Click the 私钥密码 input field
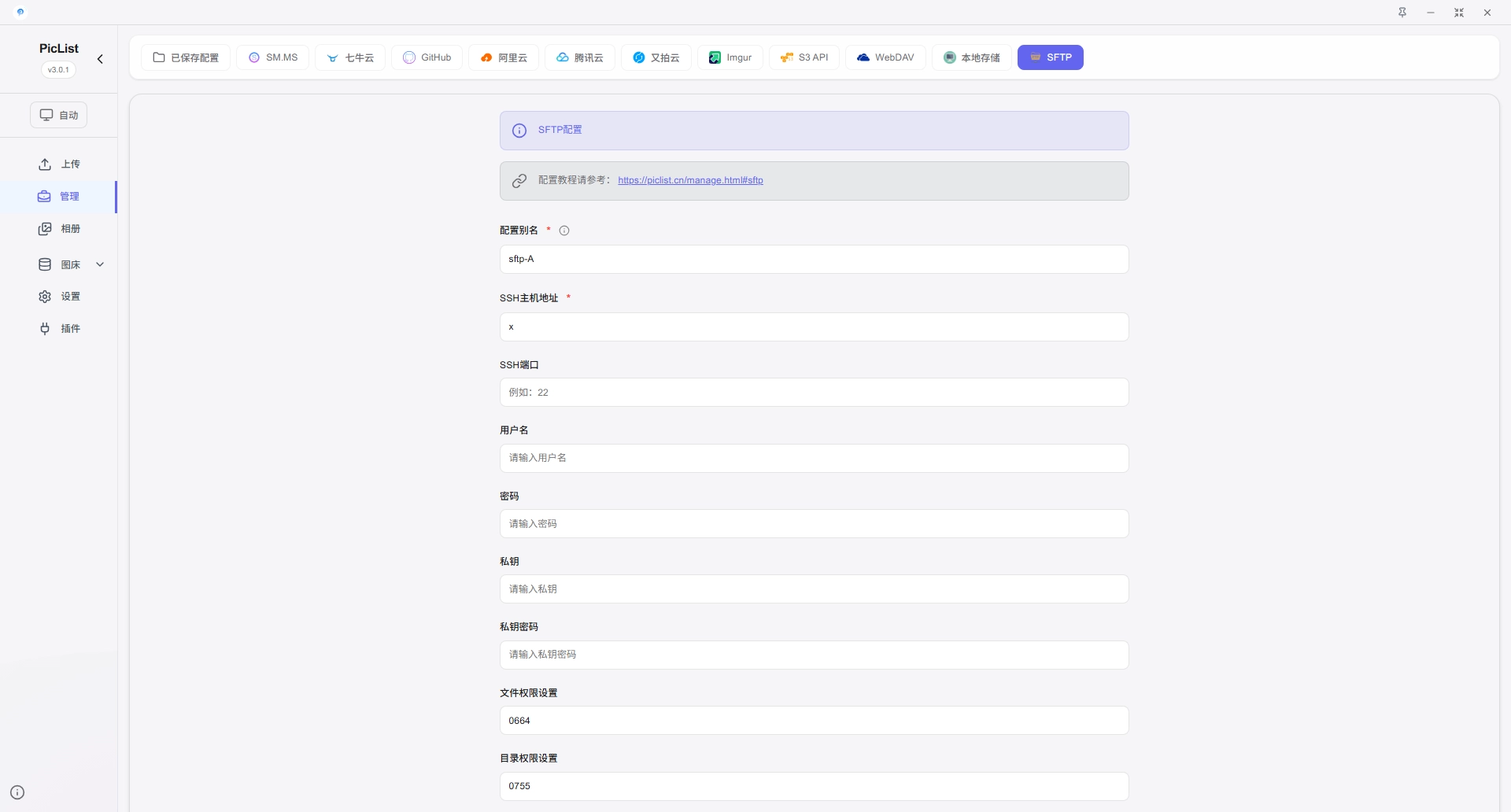Viewport: 1511px width, 812px height. [815, 655]
